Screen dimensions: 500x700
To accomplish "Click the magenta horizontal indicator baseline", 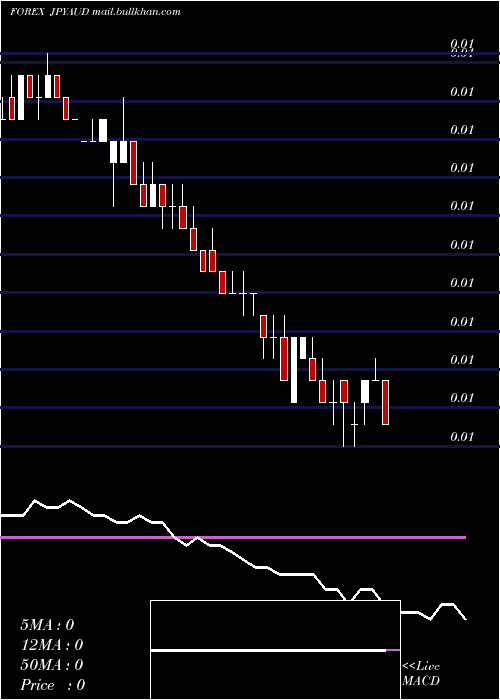I will 233,538.
